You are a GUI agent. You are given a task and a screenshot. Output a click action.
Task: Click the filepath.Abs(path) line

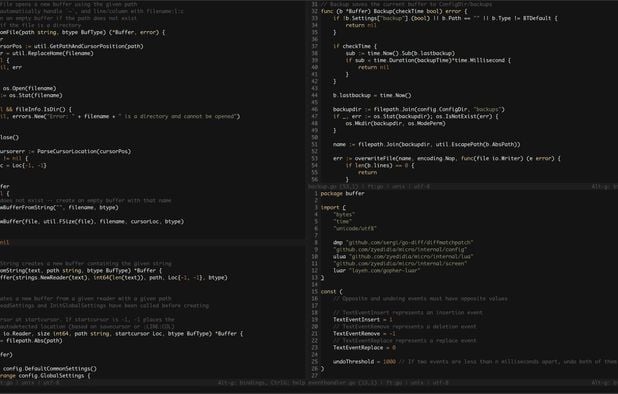[x=31, y=341]
